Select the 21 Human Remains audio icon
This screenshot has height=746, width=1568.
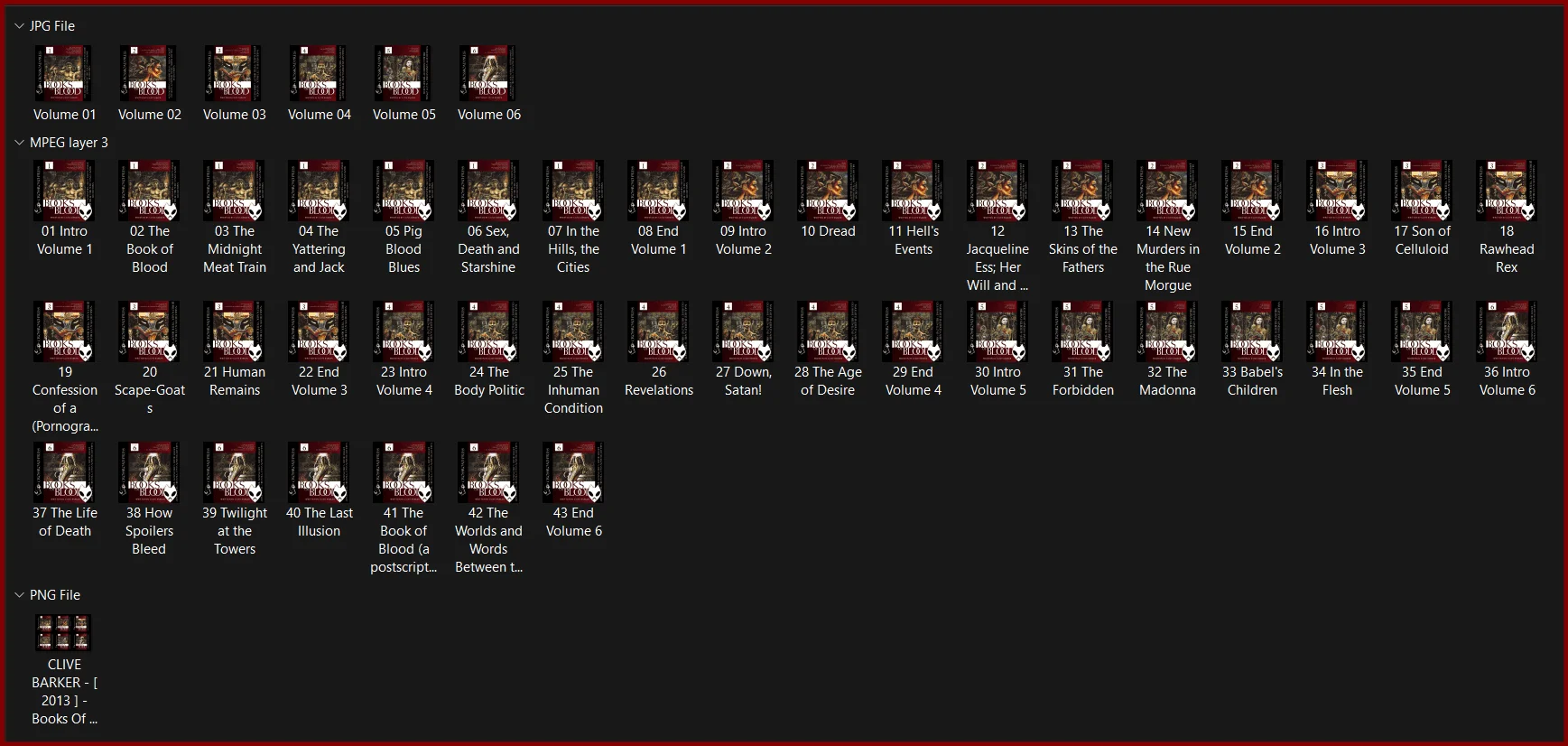234,331
